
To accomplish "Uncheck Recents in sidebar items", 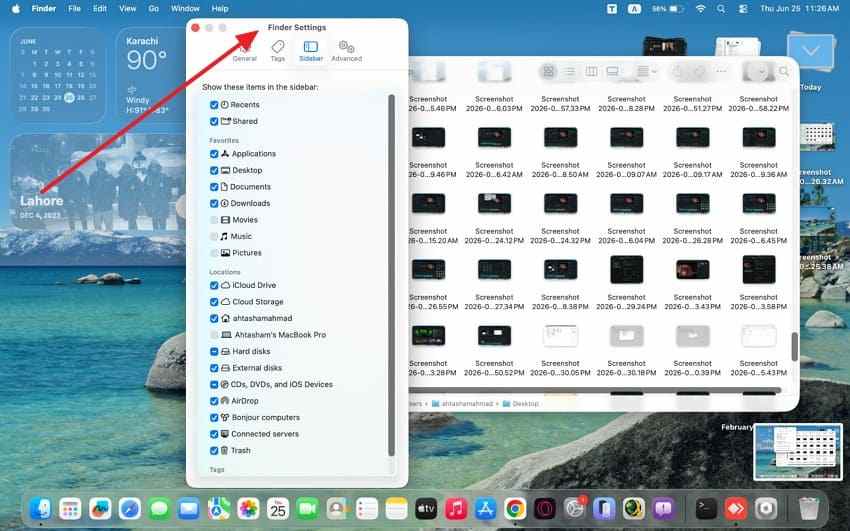I will pyautogui.click(x=214, y=105).
